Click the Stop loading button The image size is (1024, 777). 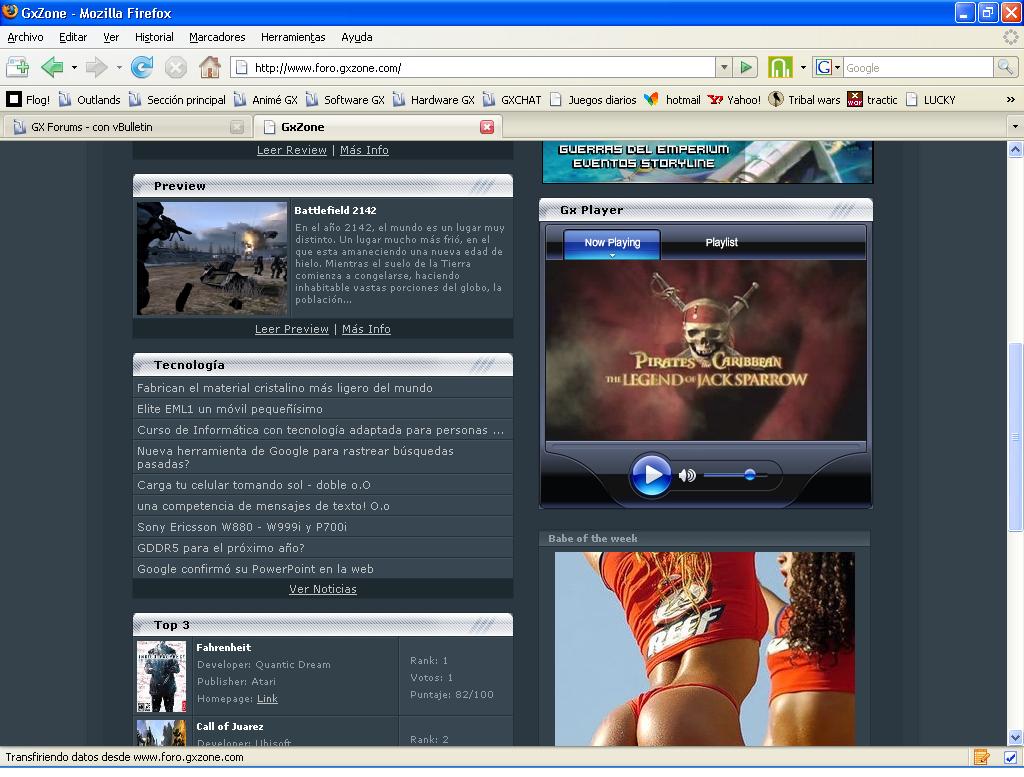[176, 67]
